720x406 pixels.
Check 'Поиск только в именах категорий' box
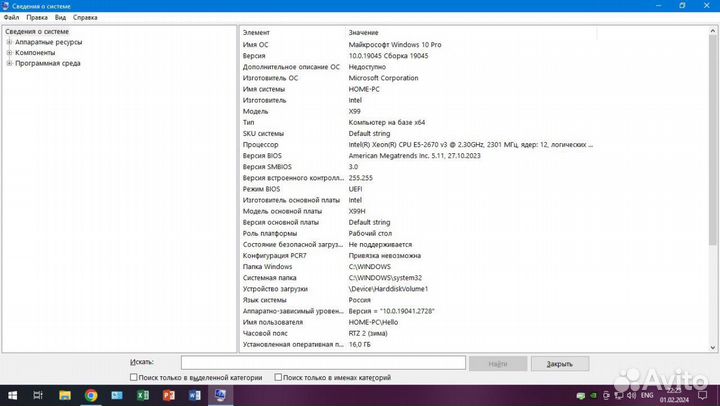[x=278, y=377]
